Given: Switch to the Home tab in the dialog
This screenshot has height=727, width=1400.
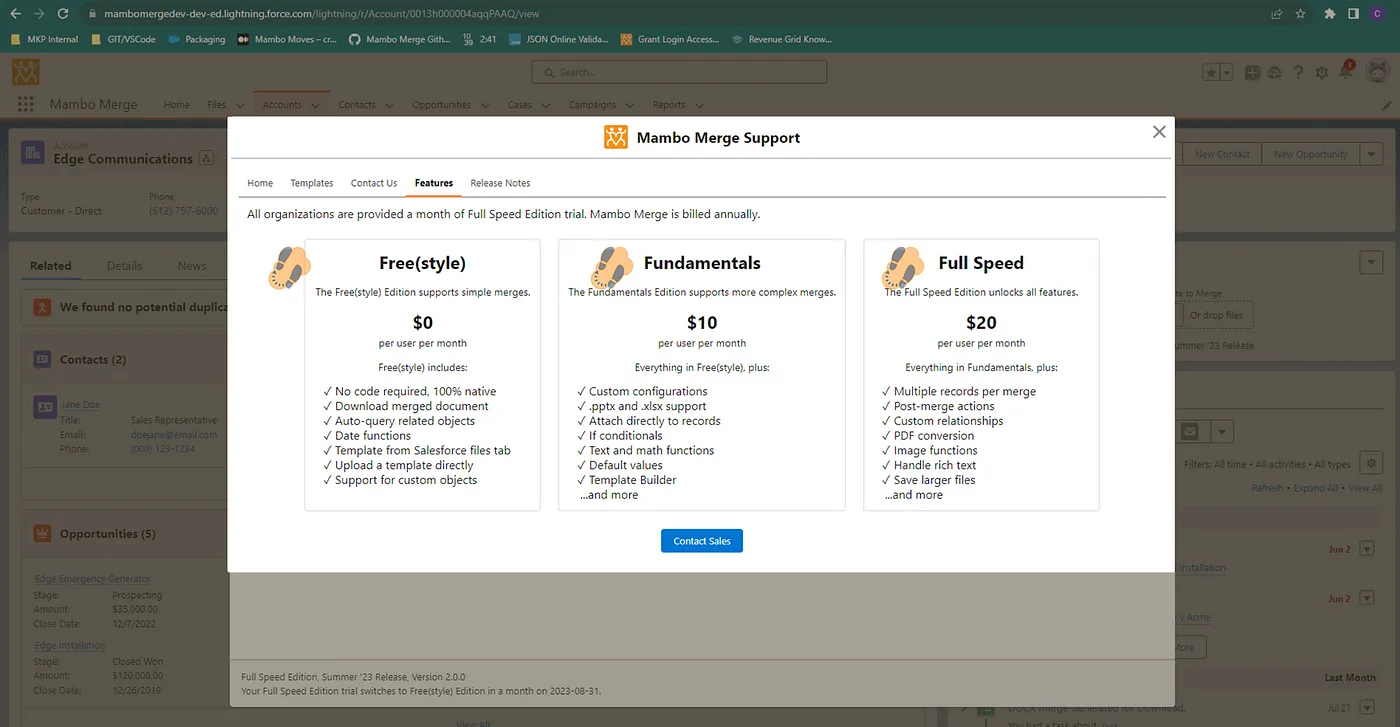Looking at the screenshot, I should click(260, 183).
